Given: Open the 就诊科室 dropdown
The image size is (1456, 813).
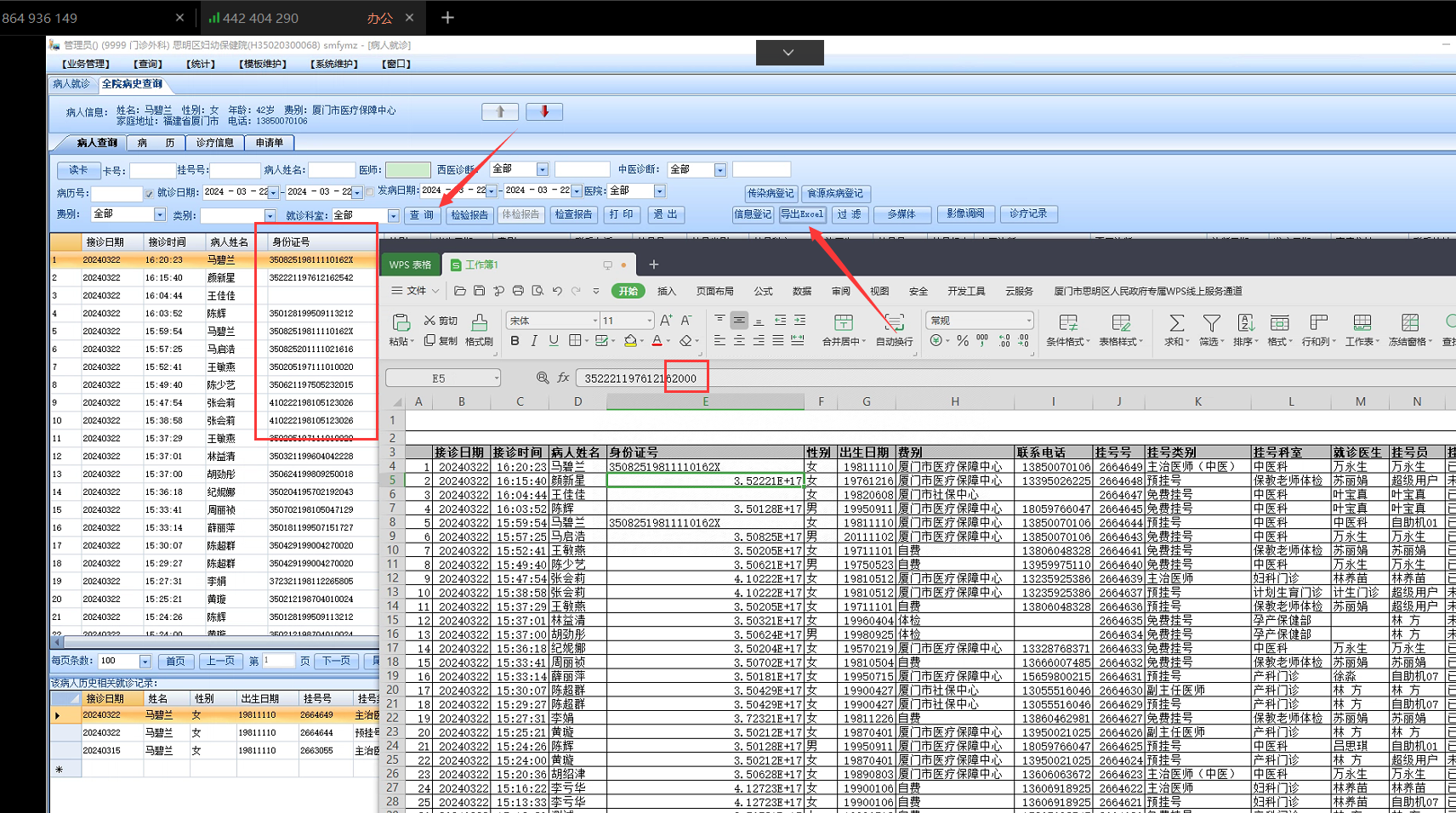Looking at the screenshot, I should 393,216.
